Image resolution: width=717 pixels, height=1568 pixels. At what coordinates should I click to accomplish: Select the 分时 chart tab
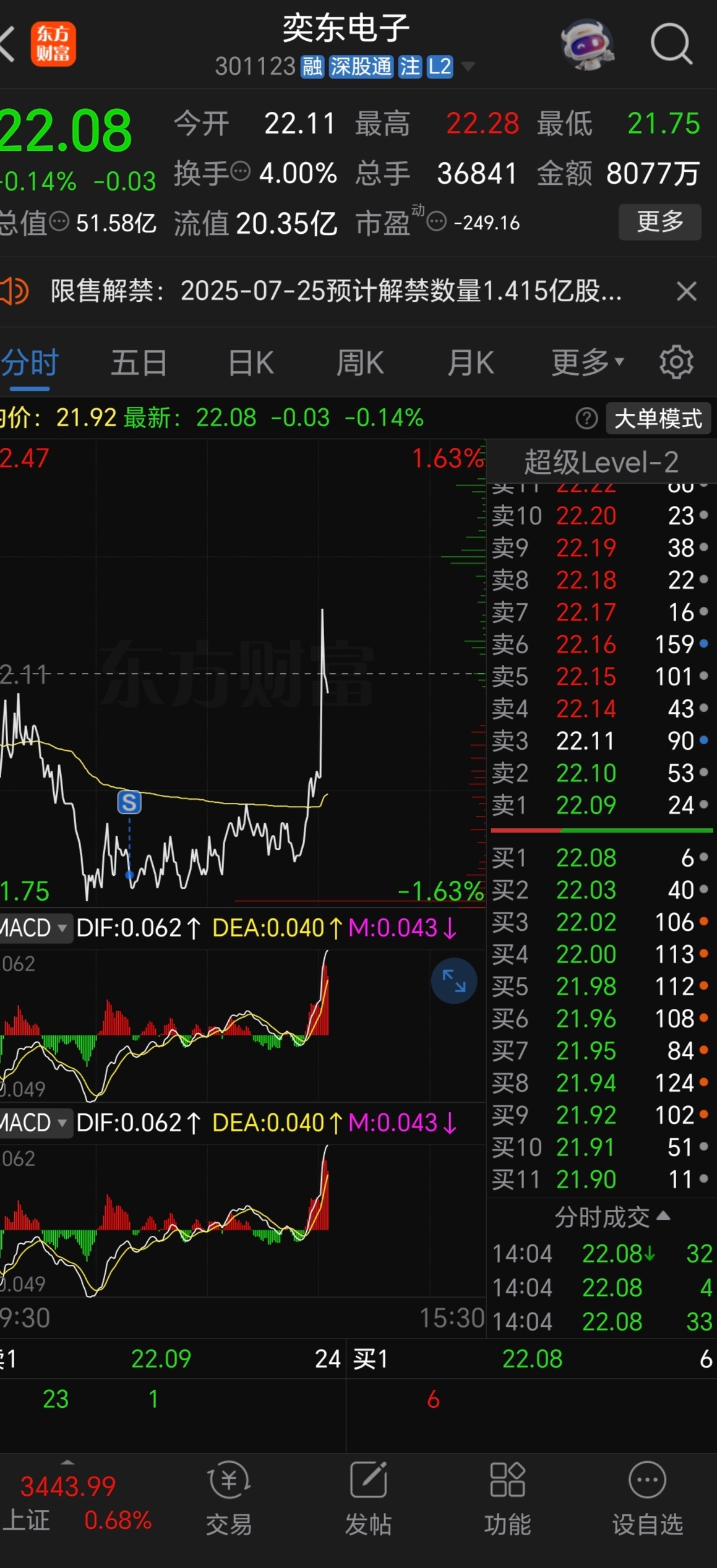[x=30, y=363]
